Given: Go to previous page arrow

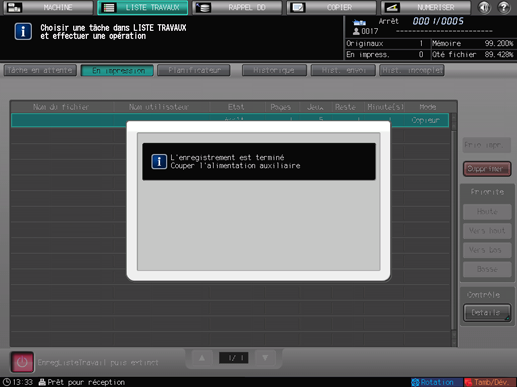Looking at the screenshot, I should tap(202, 358).
